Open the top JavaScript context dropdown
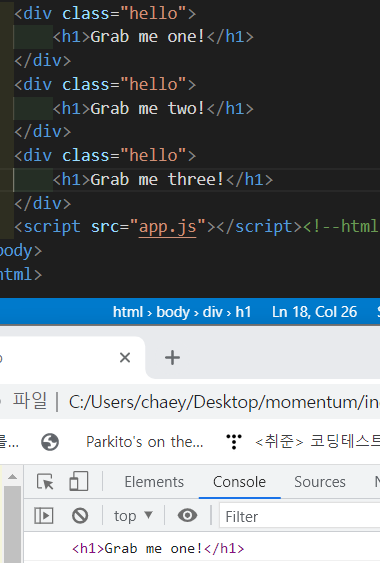 (x=133, y=516)
